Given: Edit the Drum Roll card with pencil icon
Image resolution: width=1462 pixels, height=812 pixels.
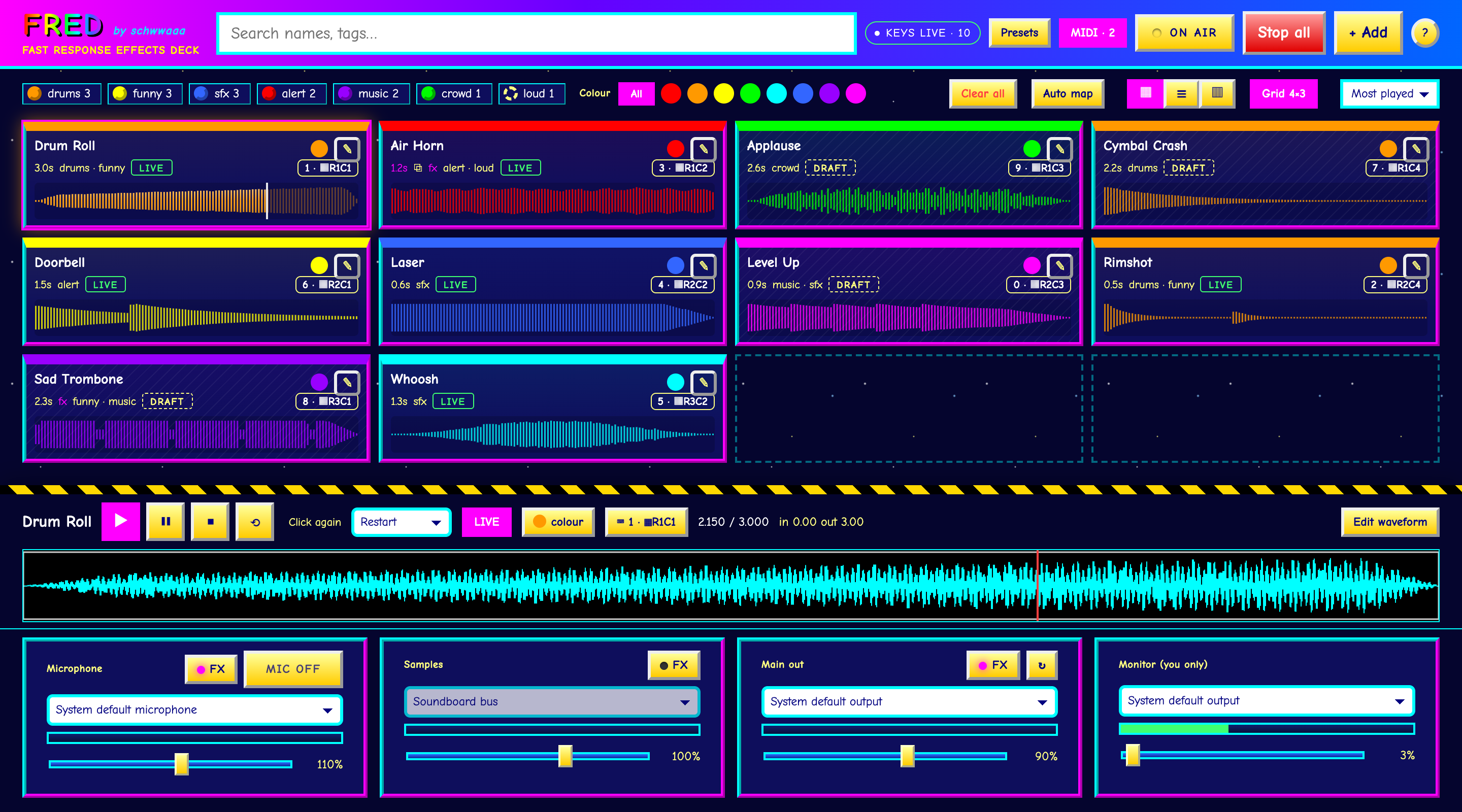Looking at the screenshot, I should (347, 149).
